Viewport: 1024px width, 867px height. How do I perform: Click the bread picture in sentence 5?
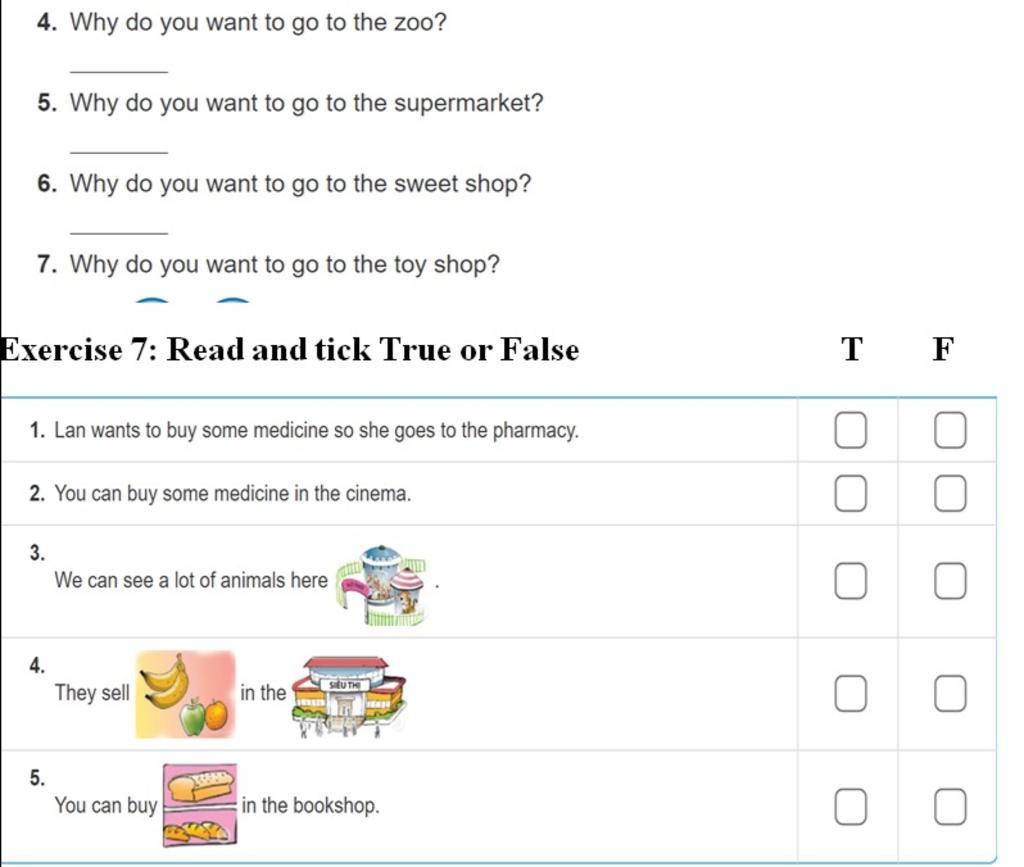point(200,805)
